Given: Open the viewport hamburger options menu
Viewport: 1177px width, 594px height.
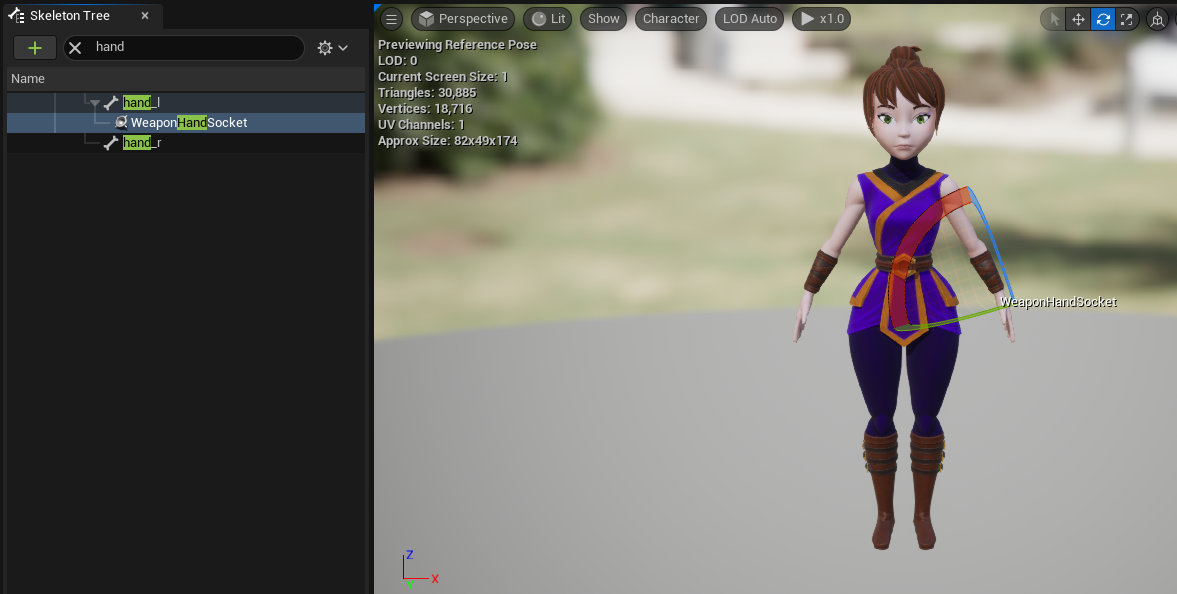Looking at the screenshot, I should (391, 19).
